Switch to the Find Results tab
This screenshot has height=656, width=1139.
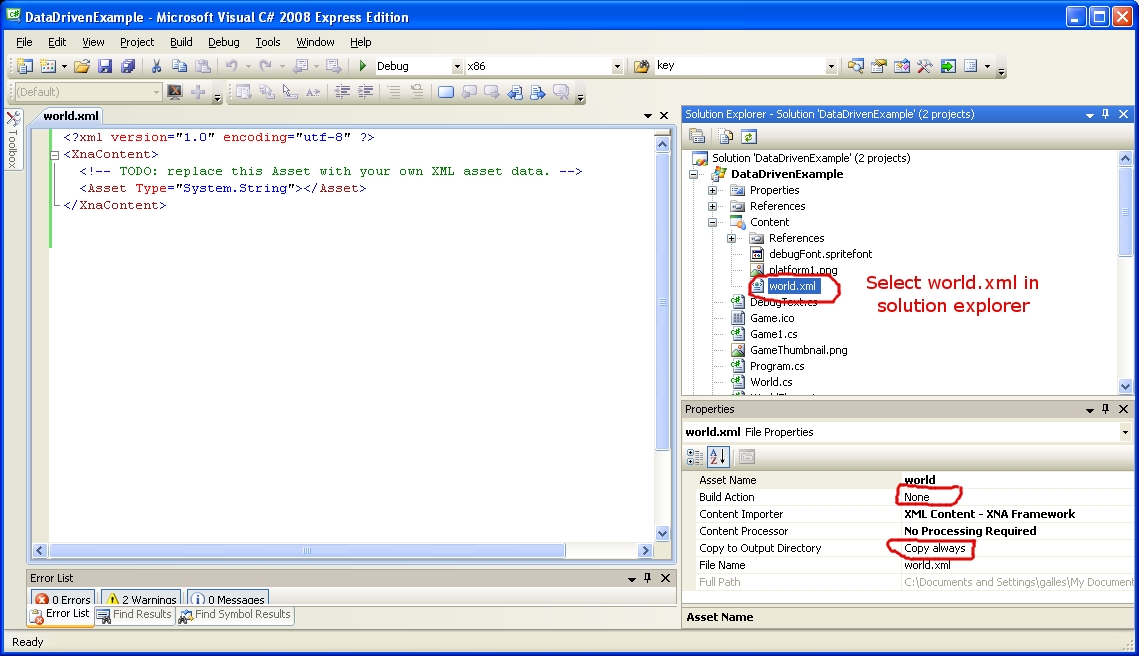[x=135, y=615]
